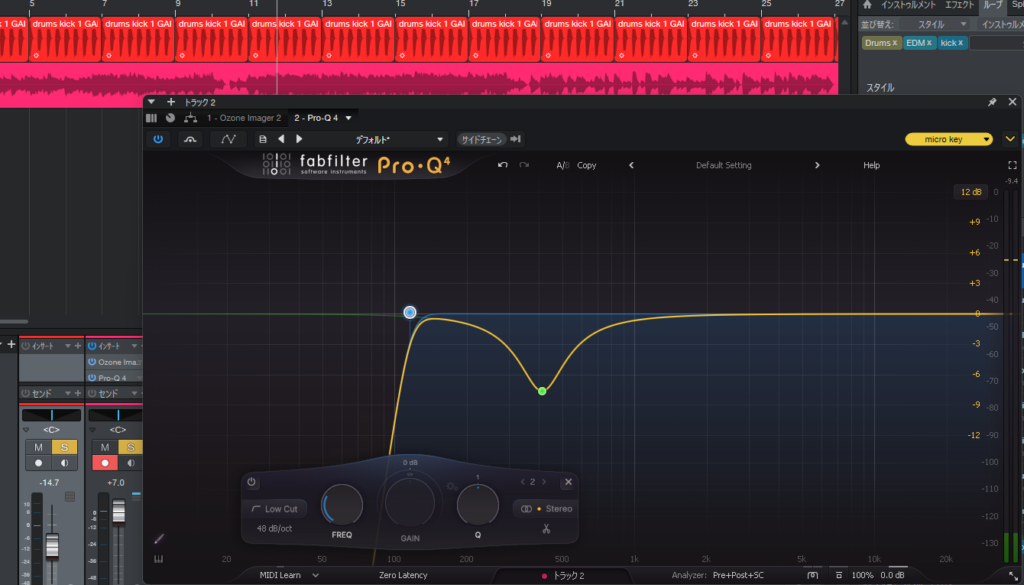This screenshot has width=1024, height=585.
Task: Open the piano keyboard display icon
Action: (x=158, y=559)
